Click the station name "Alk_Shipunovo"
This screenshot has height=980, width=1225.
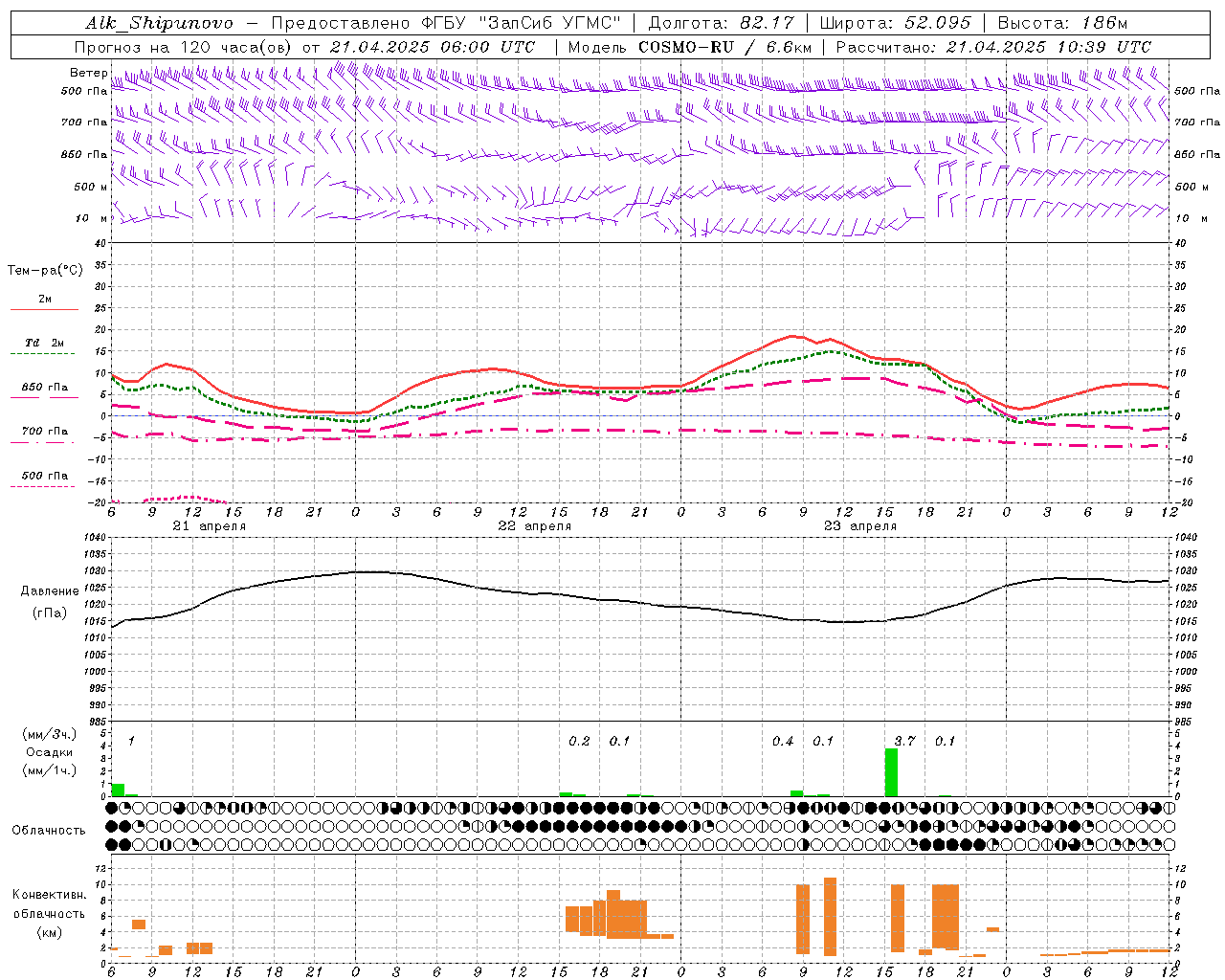[159, 24]
